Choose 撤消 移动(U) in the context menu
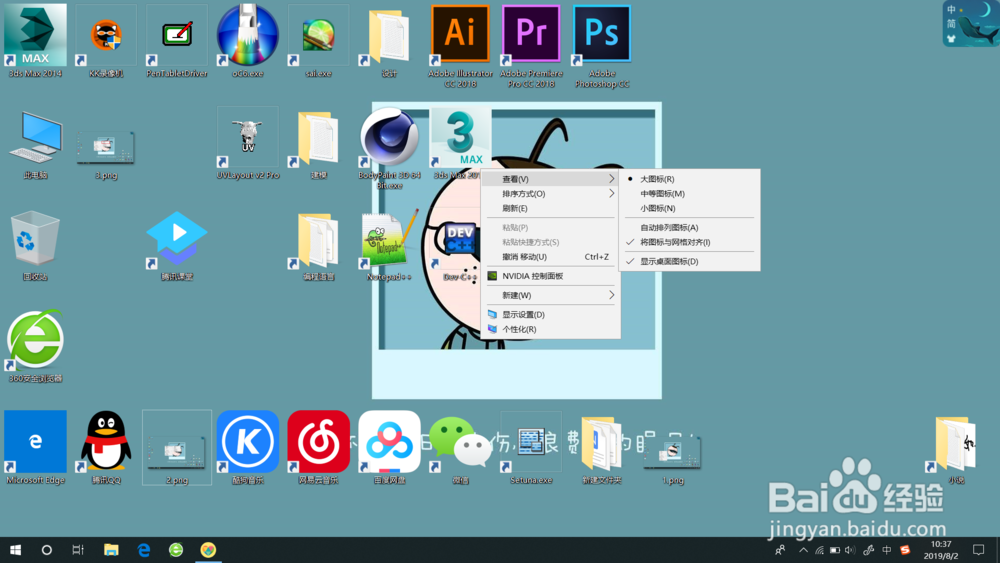The height and width of the screenshot is (563, 1000). click(x=550, y=257)
